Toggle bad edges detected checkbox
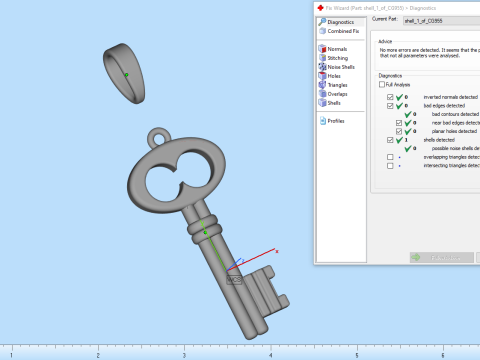 tap(390, 106)
